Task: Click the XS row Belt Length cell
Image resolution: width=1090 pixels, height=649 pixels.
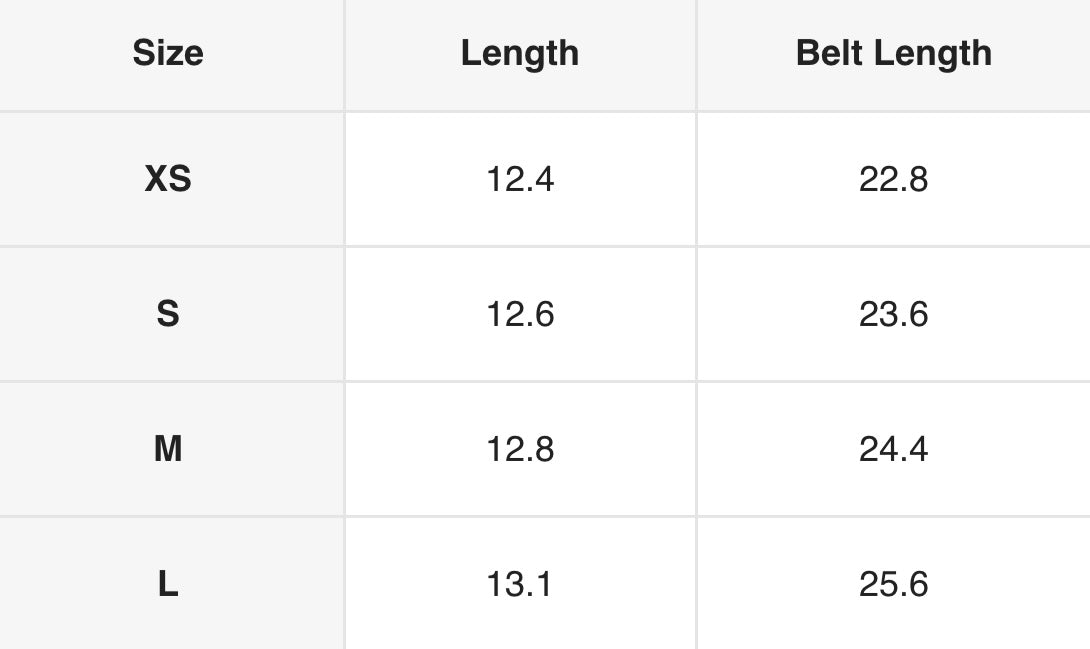Action: tap(893, 179)
